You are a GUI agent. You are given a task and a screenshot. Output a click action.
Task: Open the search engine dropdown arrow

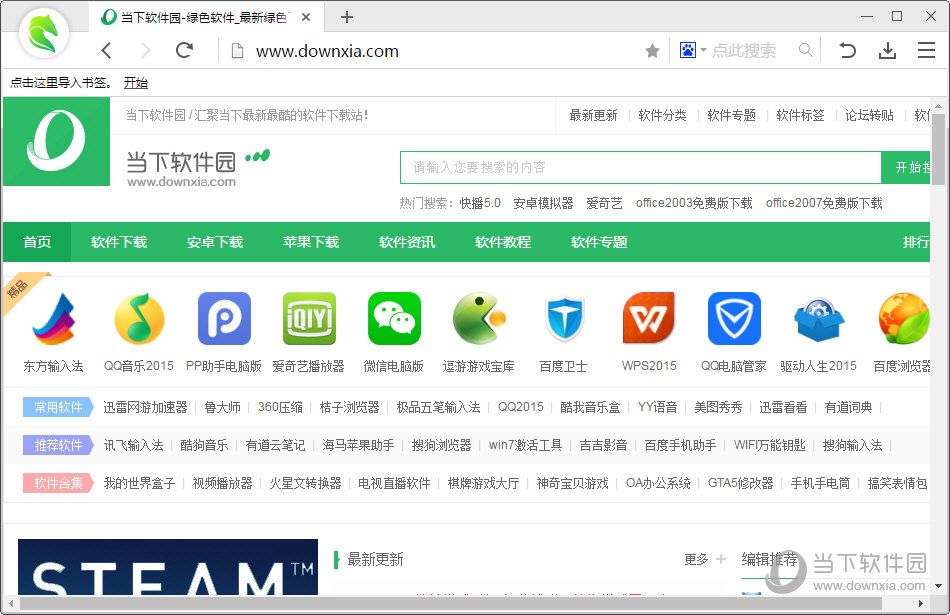(x=703, y=50)
